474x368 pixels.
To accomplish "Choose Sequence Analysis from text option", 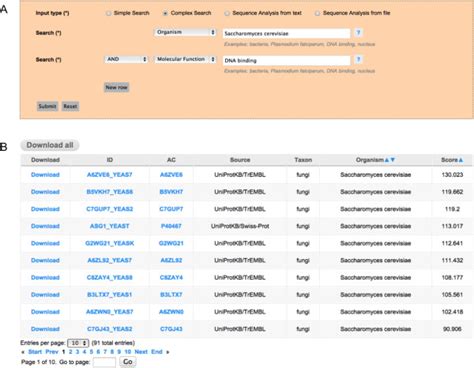I will (227, 13).
